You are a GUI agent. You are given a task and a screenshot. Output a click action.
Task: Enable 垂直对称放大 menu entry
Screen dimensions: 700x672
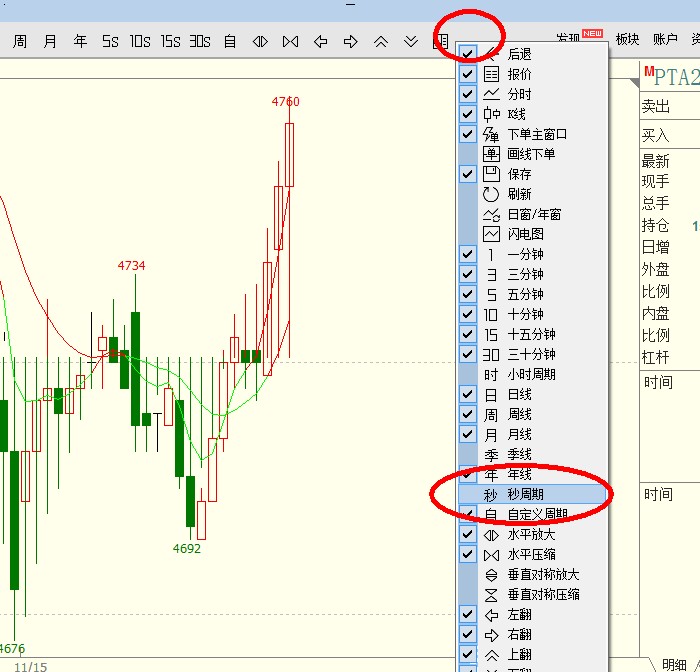point(532,575)
